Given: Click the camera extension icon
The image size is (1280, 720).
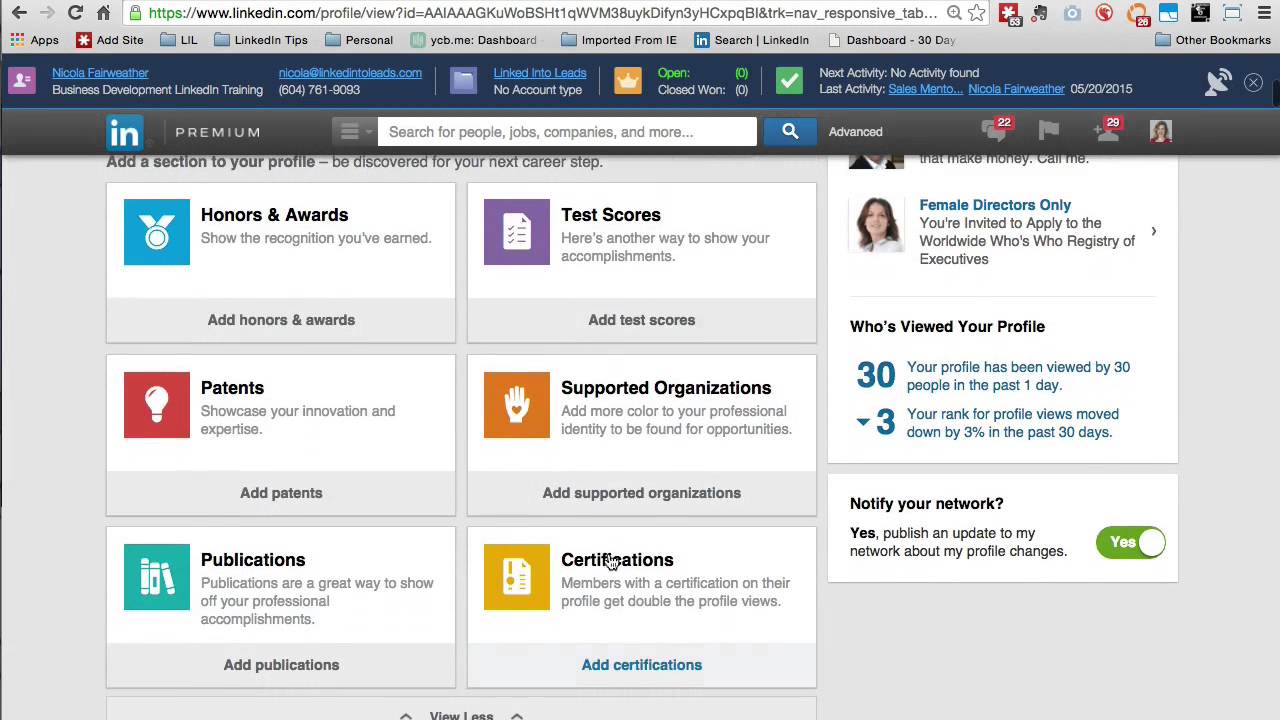Looking at the screenshot, I should pyautogui.click(x=1072, y=13).
